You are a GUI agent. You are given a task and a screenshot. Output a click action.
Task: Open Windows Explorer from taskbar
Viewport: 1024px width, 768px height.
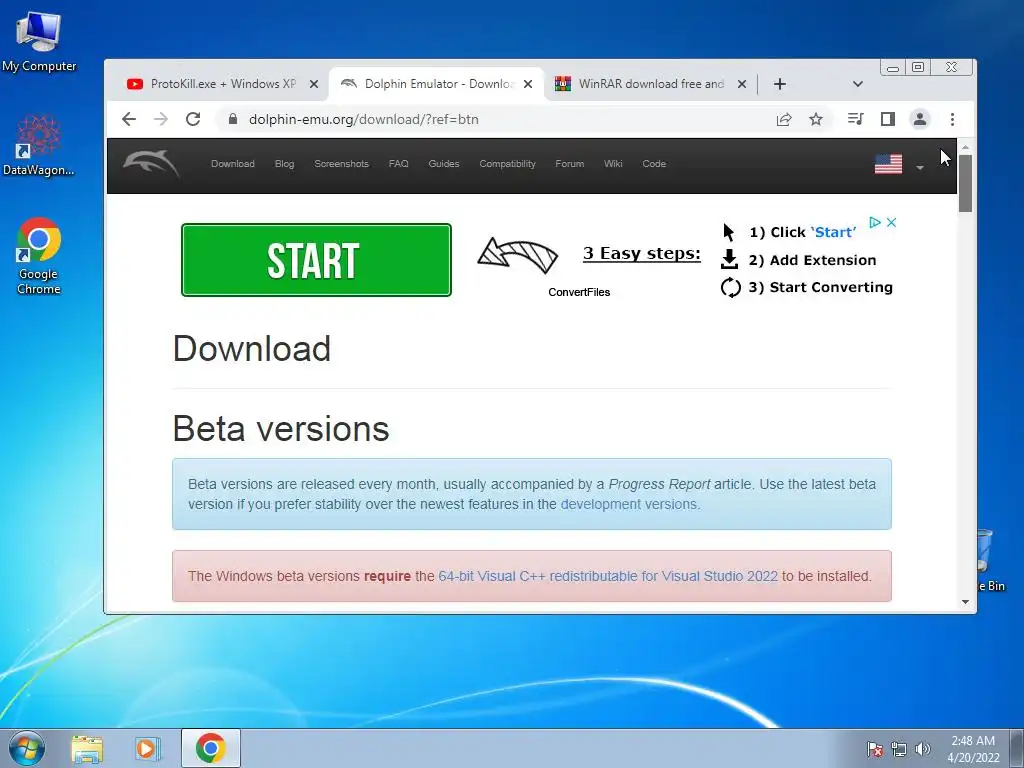click(x=87, y=748)
